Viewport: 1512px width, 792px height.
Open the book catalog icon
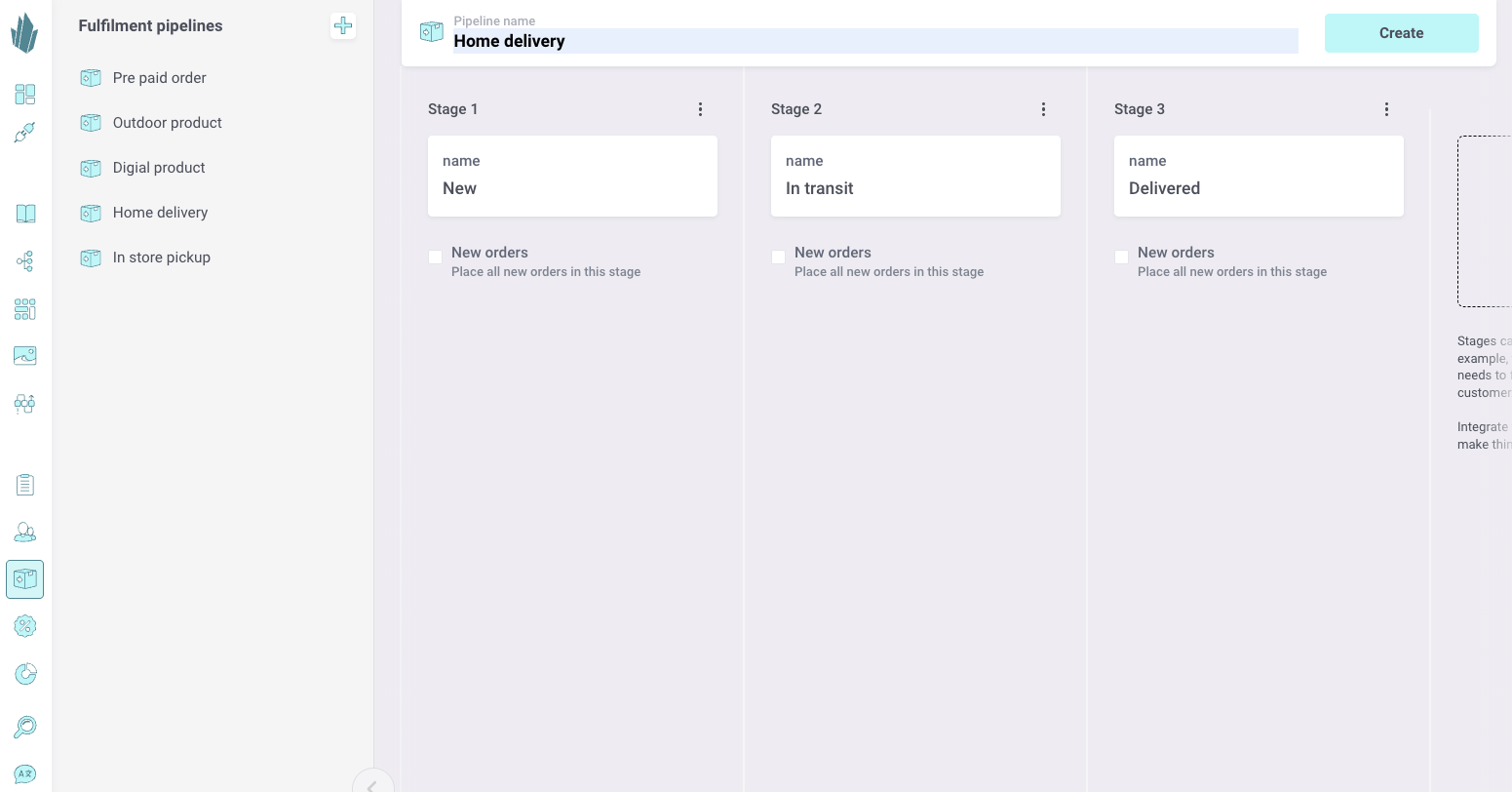pos(25,214)
